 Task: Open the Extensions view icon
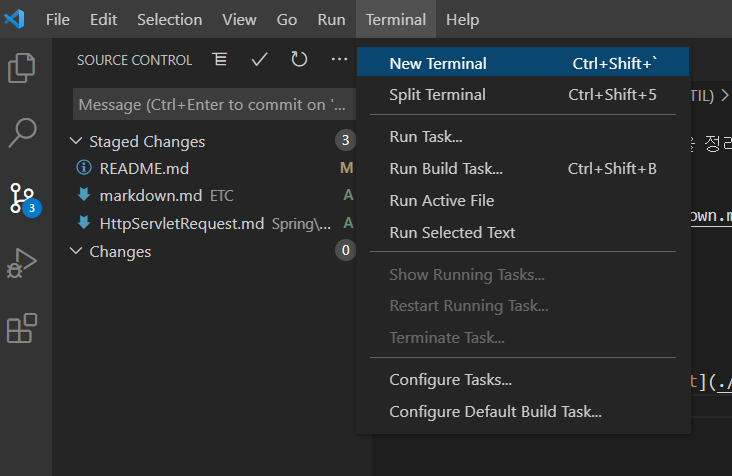[22, 328]
